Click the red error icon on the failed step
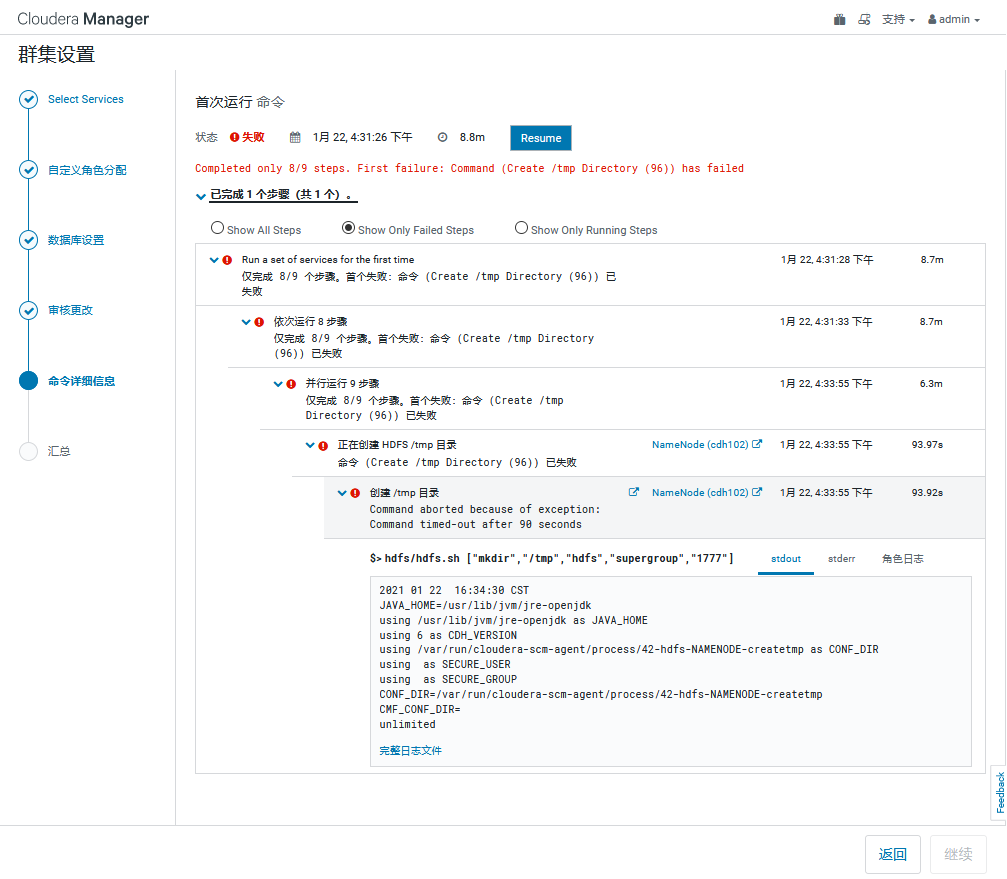 225,259
